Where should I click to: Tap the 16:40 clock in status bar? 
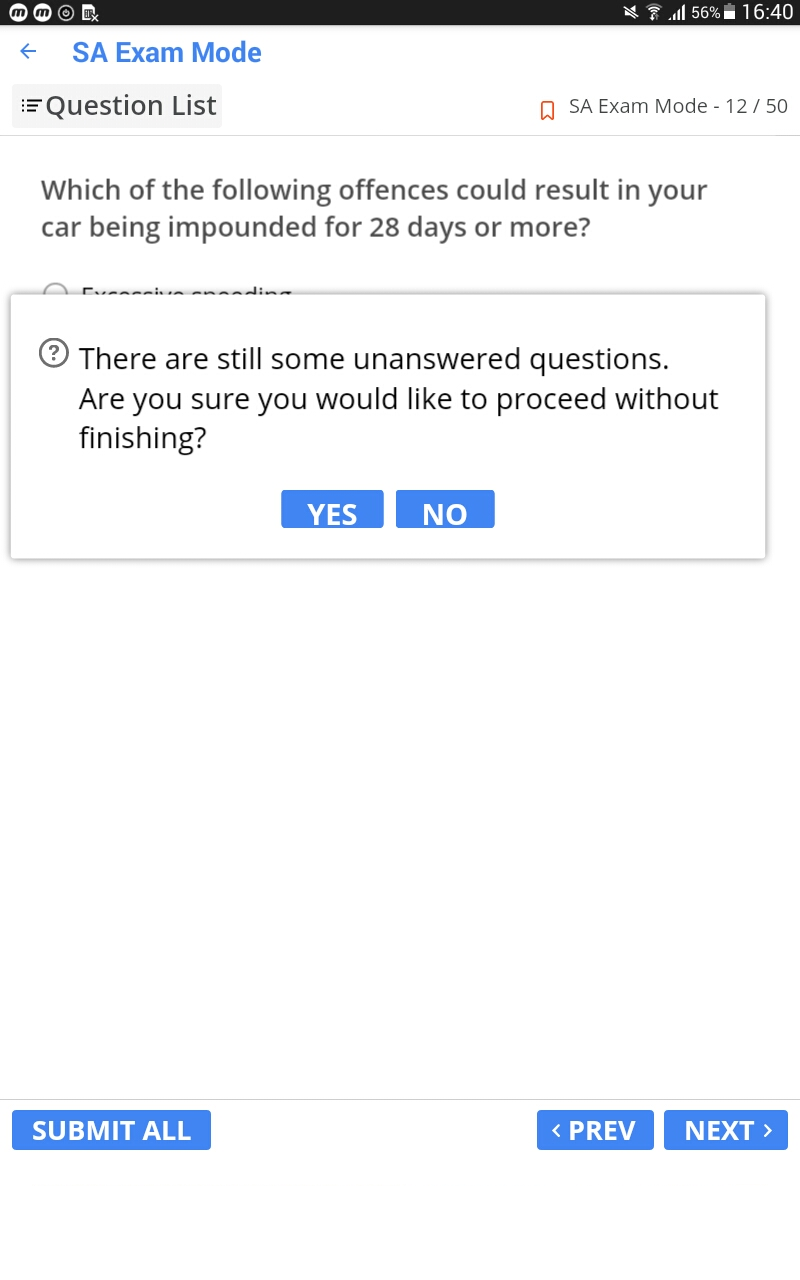[767, 12]
